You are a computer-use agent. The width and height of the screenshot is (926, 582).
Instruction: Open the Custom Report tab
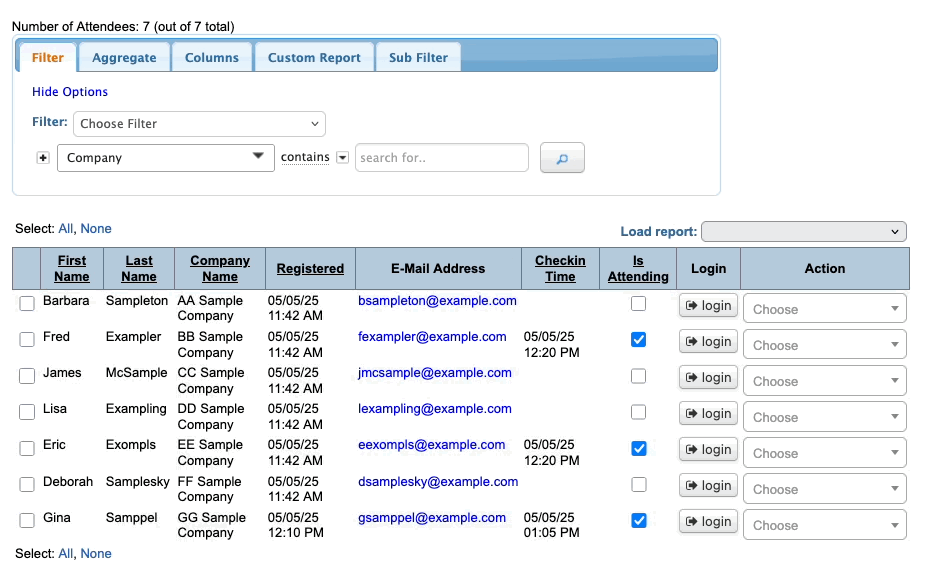click(x=314, y=57)
